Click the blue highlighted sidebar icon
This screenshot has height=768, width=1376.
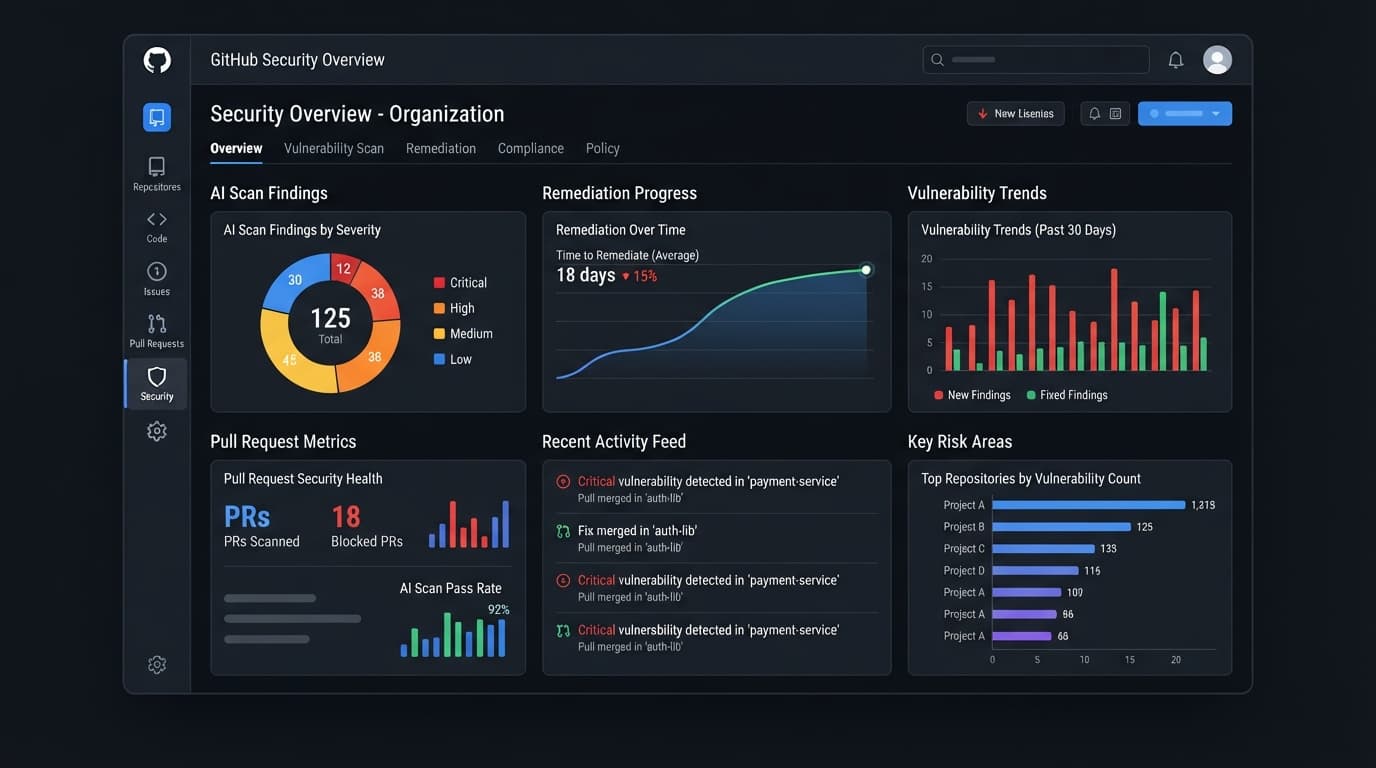(157, 117)
